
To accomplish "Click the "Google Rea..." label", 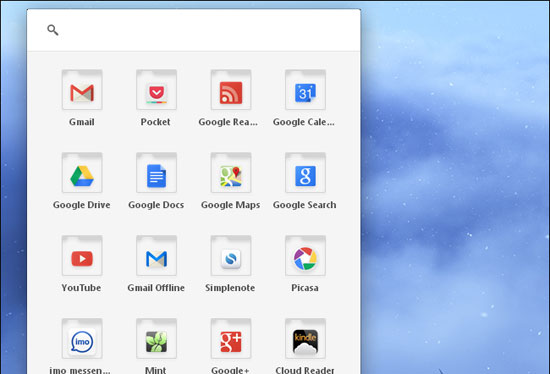I will point(228,122).
